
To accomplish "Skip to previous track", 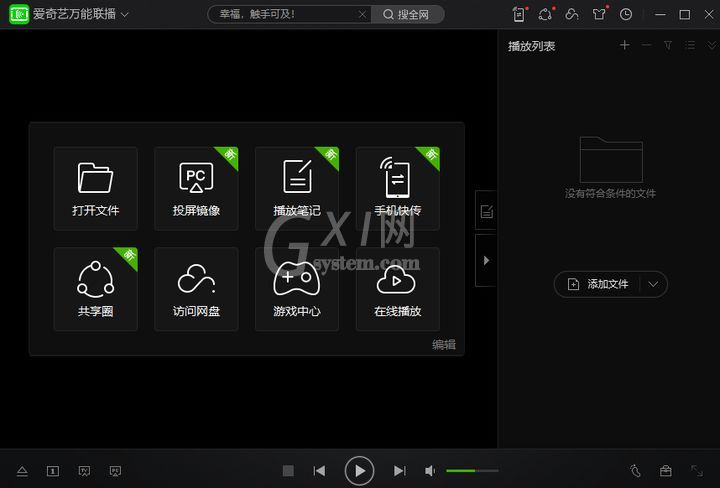I will 319,471.
